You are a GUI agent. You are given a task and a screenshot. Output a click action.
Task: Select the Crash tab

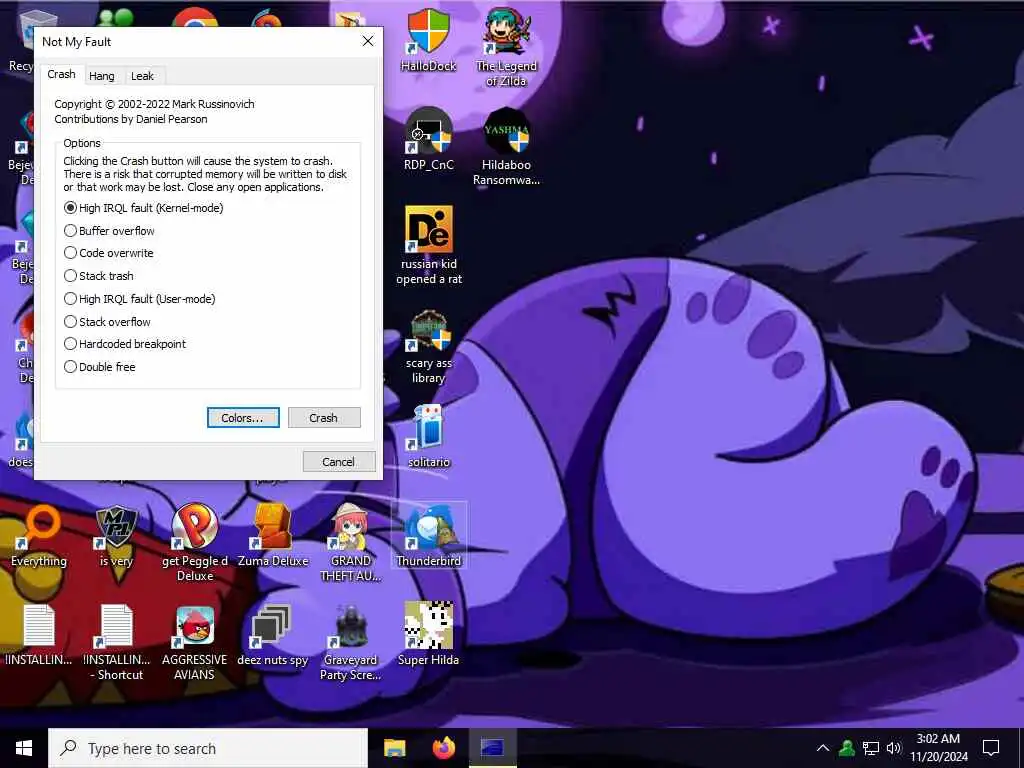click(61, 74)
